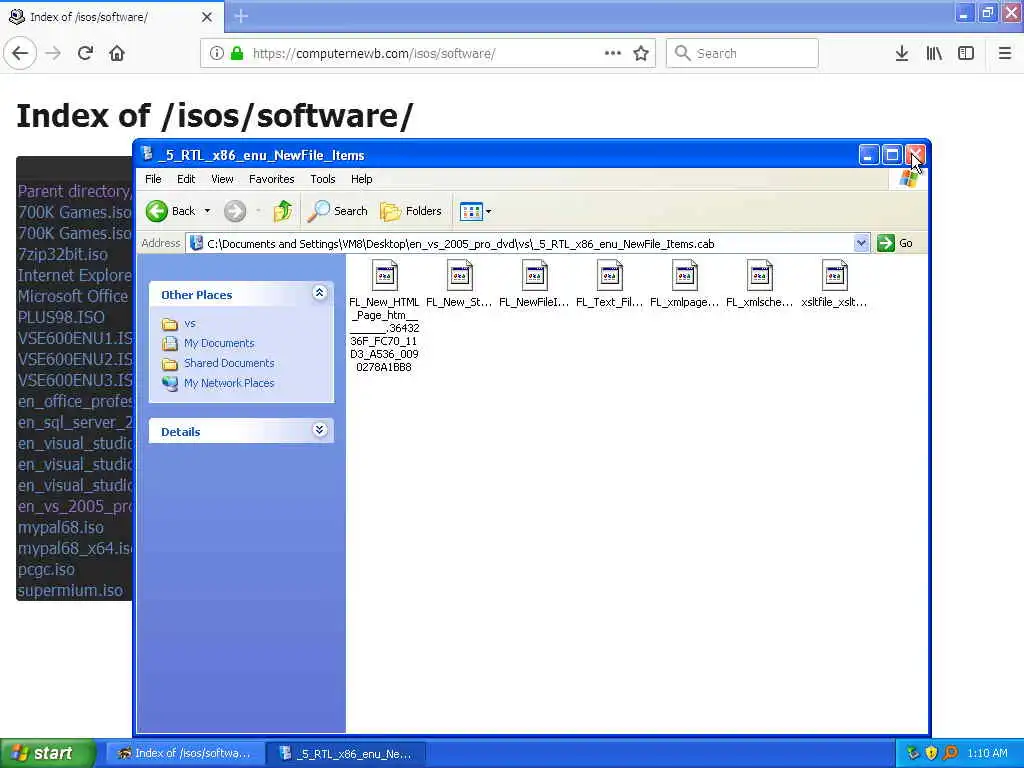Open the File menu in Explorer
Screen dimensions: 1024x768
coord(153,179)
